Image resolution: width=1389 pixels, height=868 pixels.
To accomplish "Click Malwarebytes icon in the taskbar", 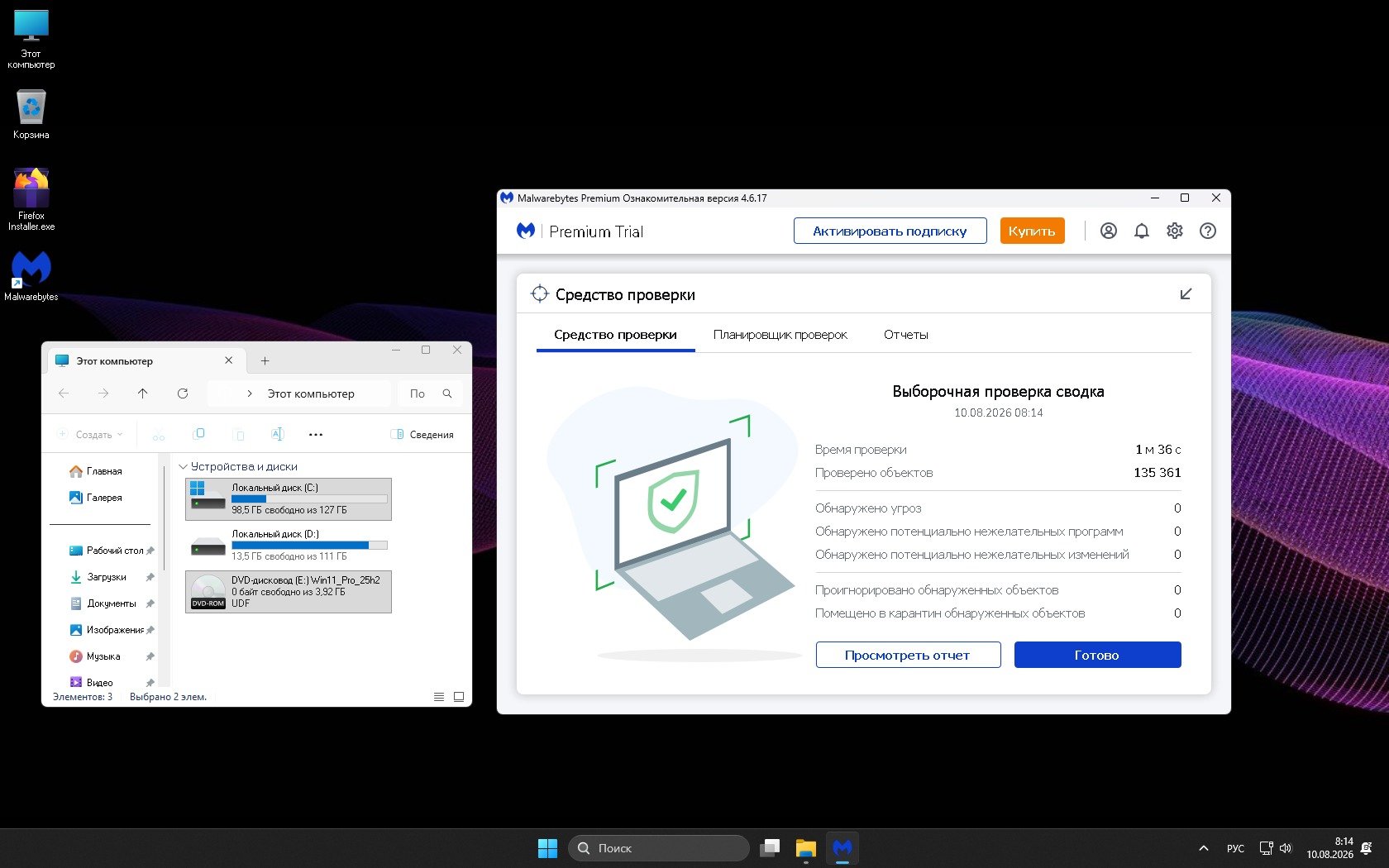I will point(842,848).
